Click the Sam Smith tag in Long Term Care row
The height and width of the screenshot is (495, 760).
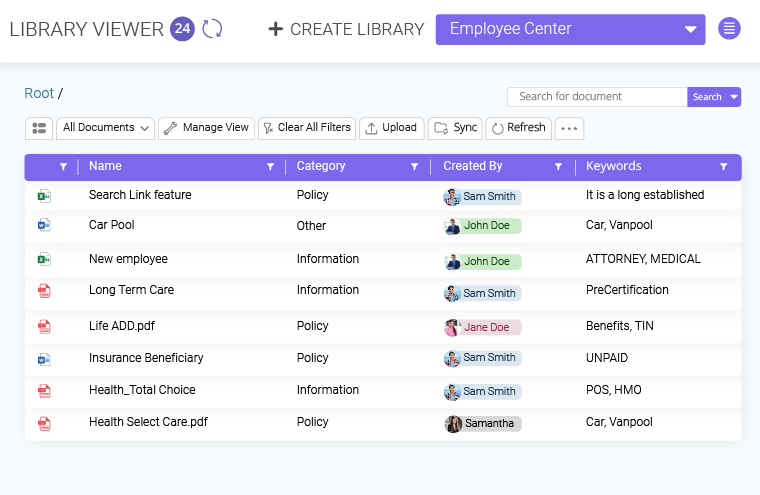[483, 293]
